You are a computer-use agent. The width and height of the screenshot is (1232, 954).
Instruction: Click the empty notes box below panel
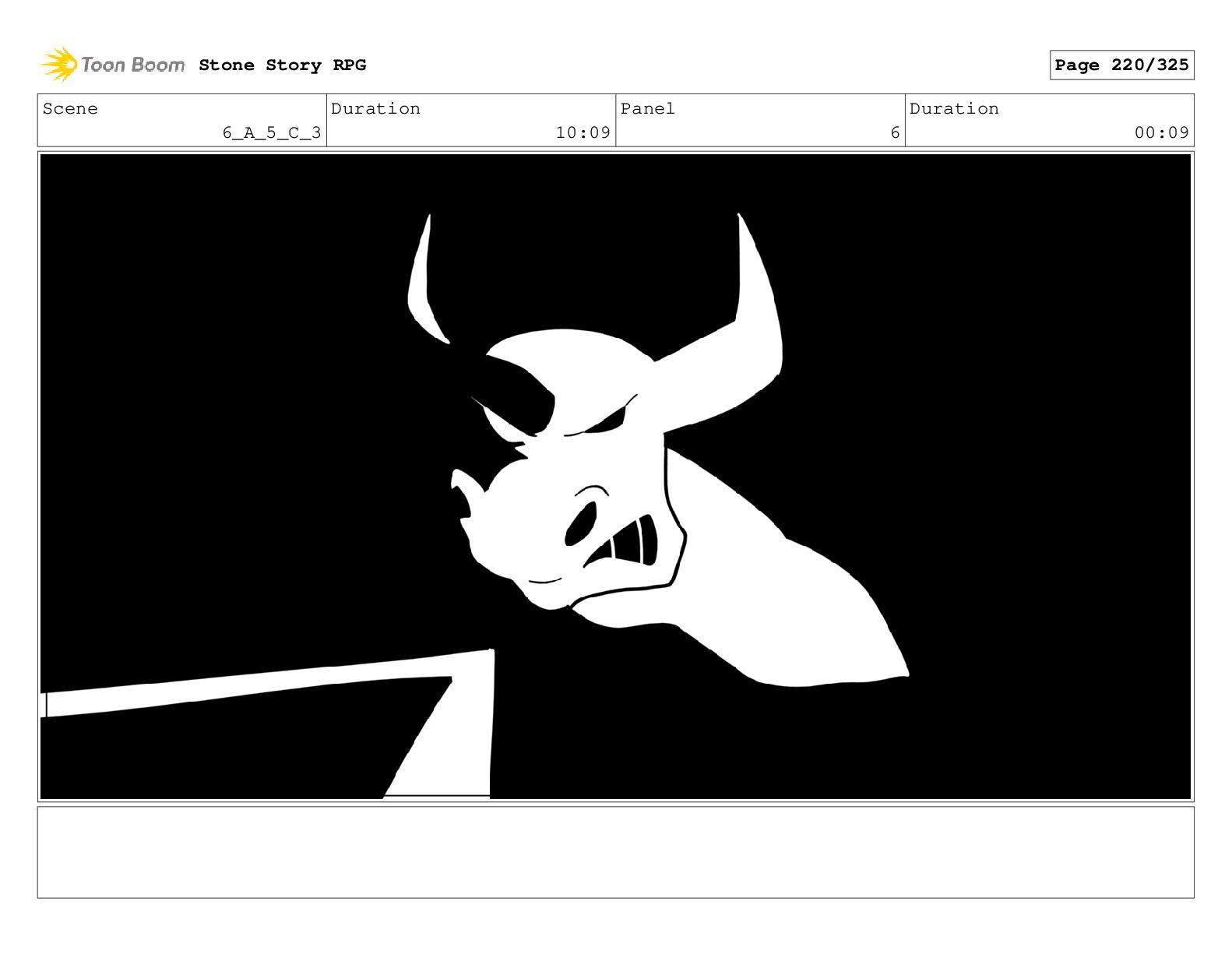[615, 852]
